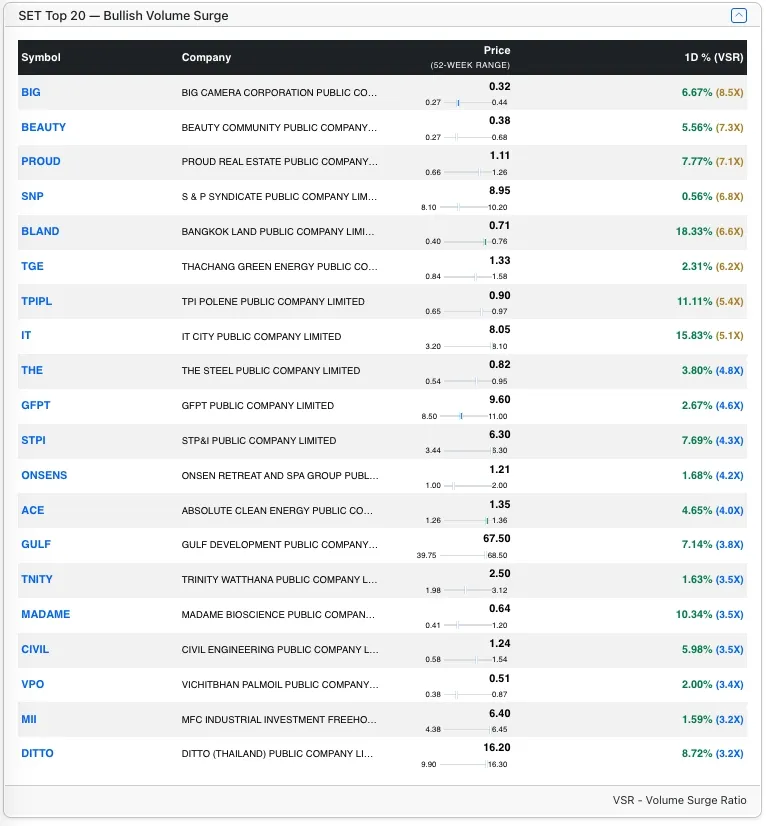Select ONSEN RETREAT AND SPA company name
766x826 pixels.
[280, 476]
